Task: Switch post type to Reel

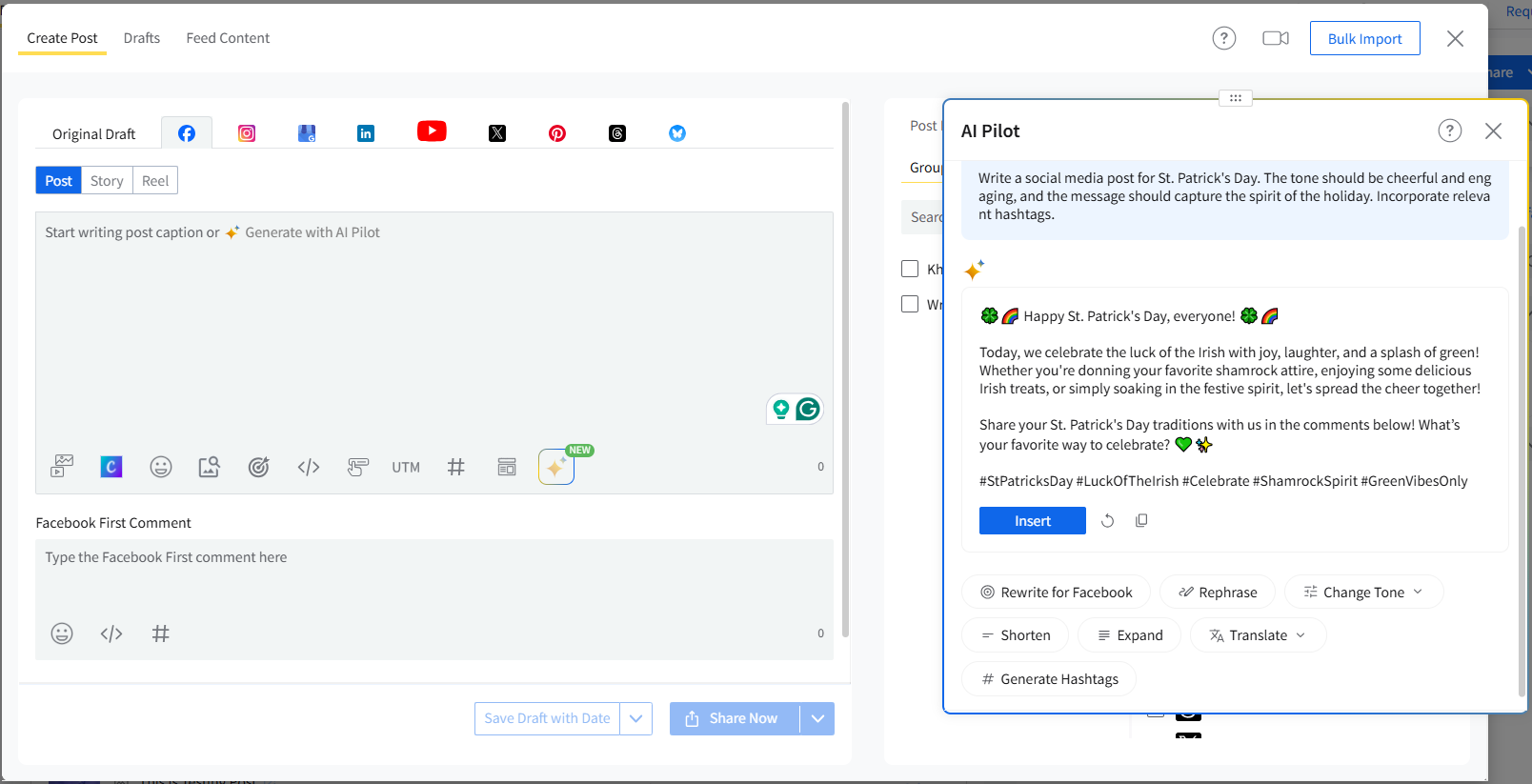Action: point(155,181)
